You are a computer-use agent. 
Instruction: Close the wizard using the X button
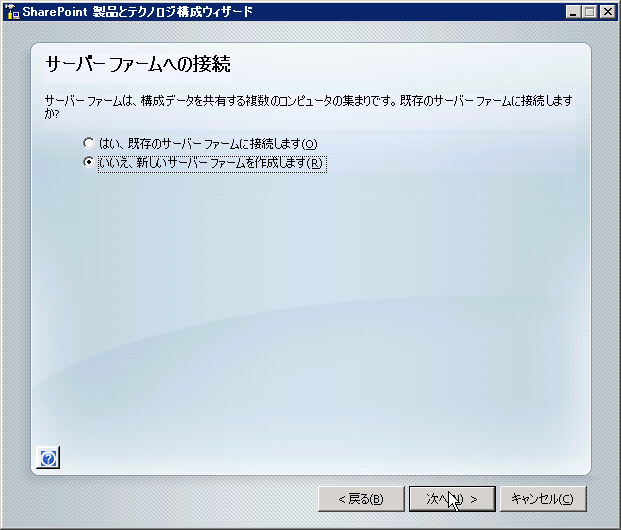click(607, 12)
